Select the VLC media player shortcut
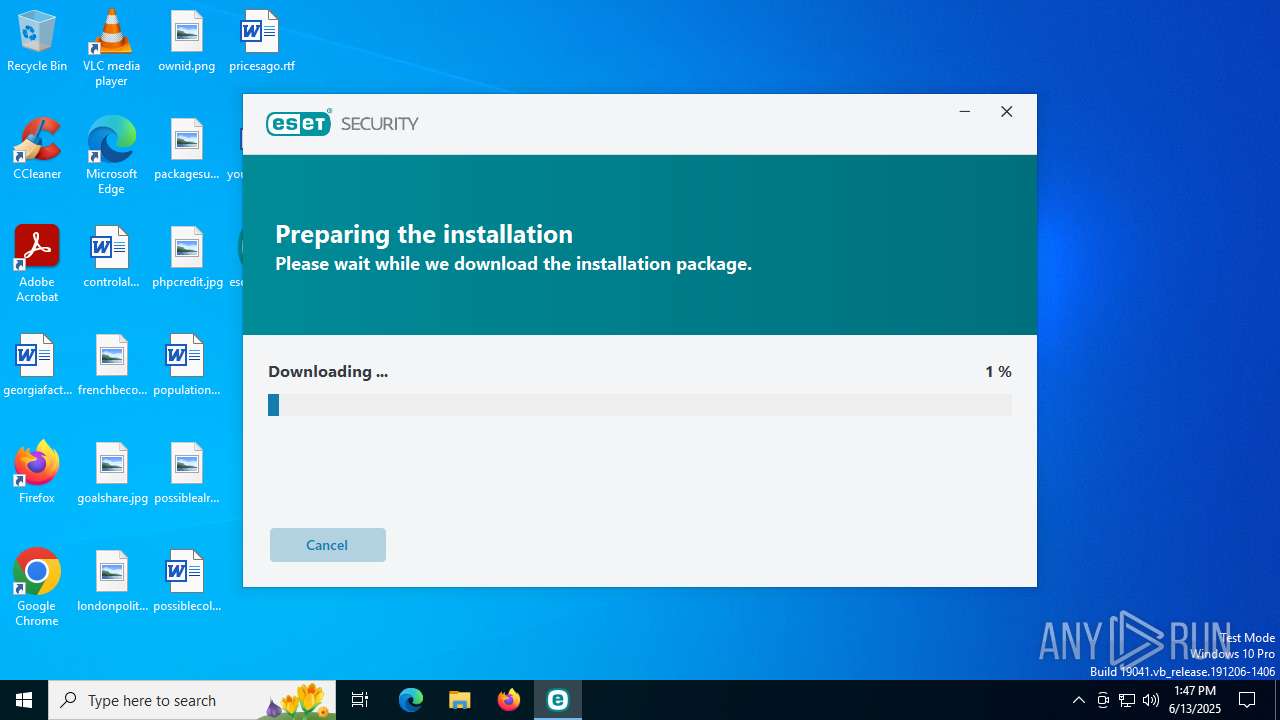1280x720 pixels. [x=111, y=48]
